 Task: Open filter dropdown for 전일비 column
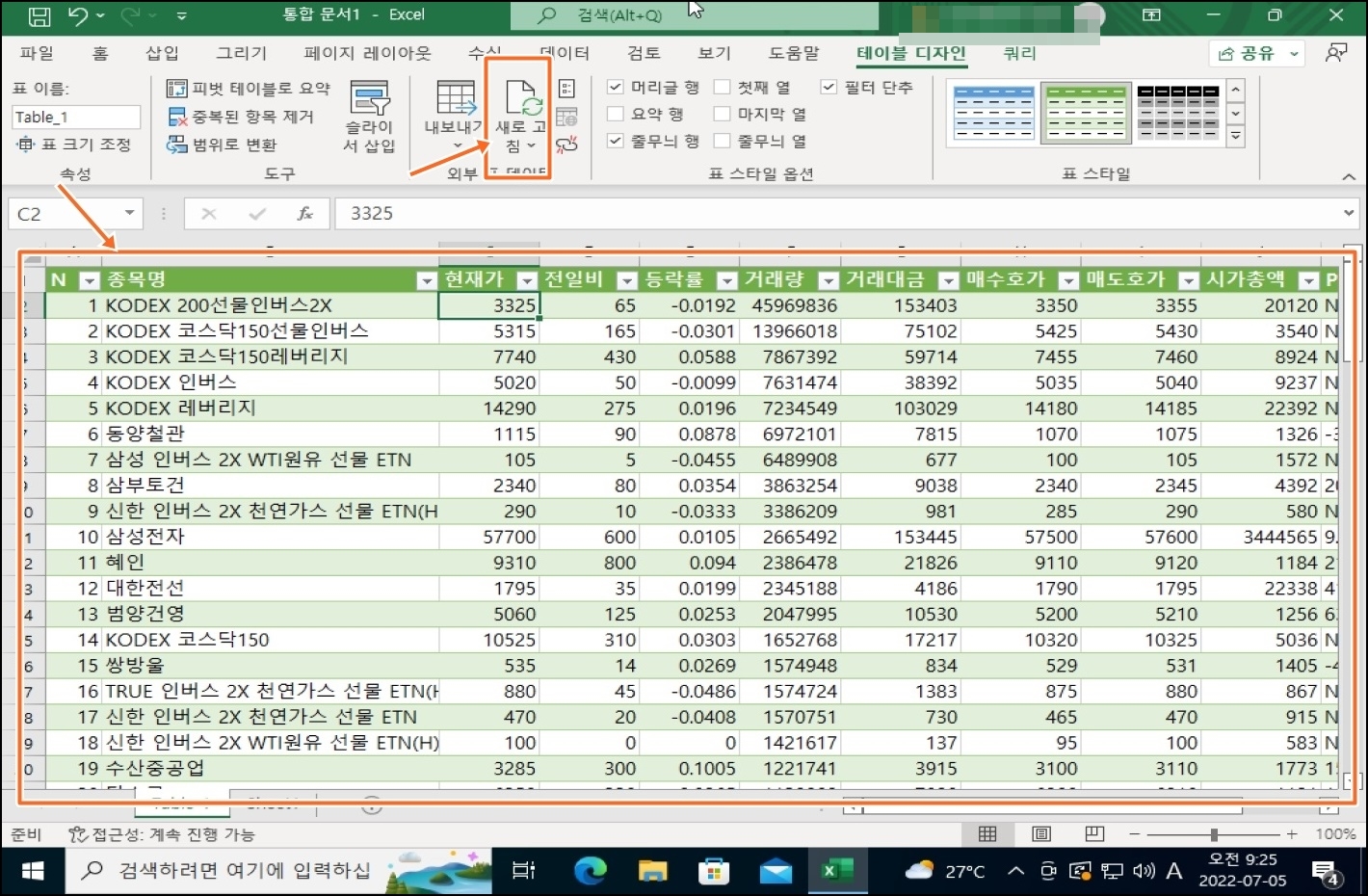(x=627, y=280)
